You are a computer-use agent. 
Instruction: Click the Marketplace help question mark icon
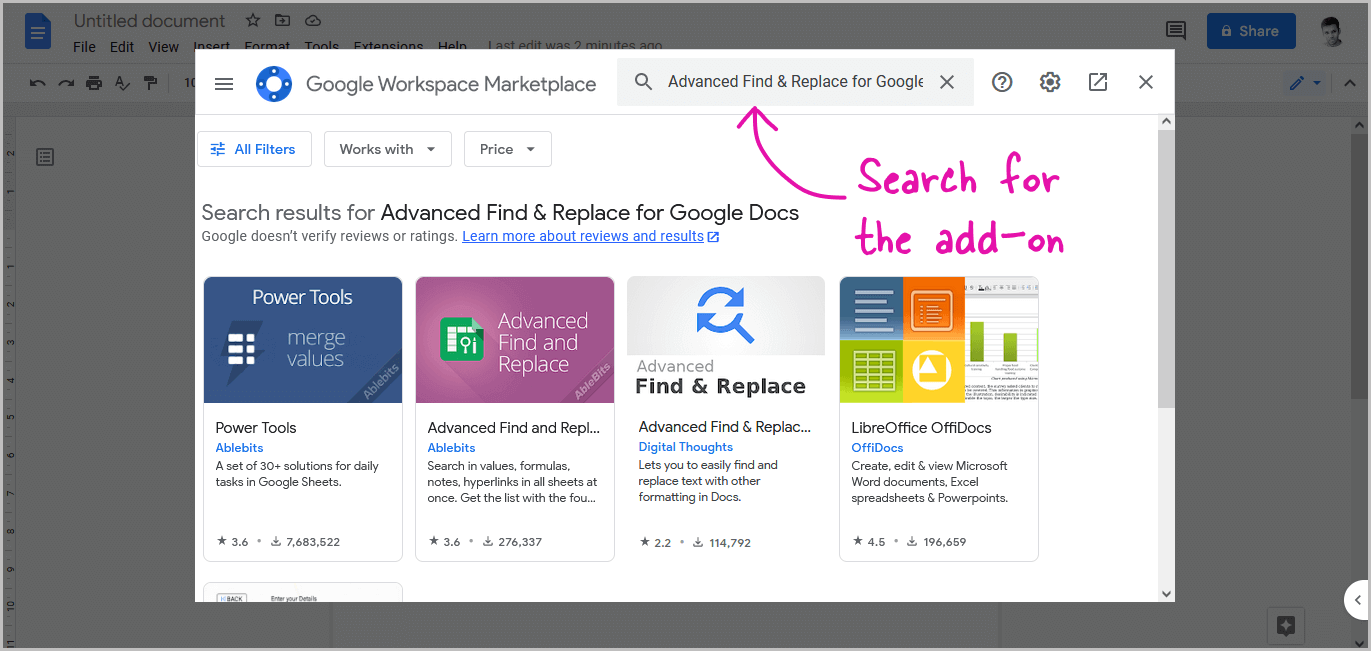(x=1002, y=82)
